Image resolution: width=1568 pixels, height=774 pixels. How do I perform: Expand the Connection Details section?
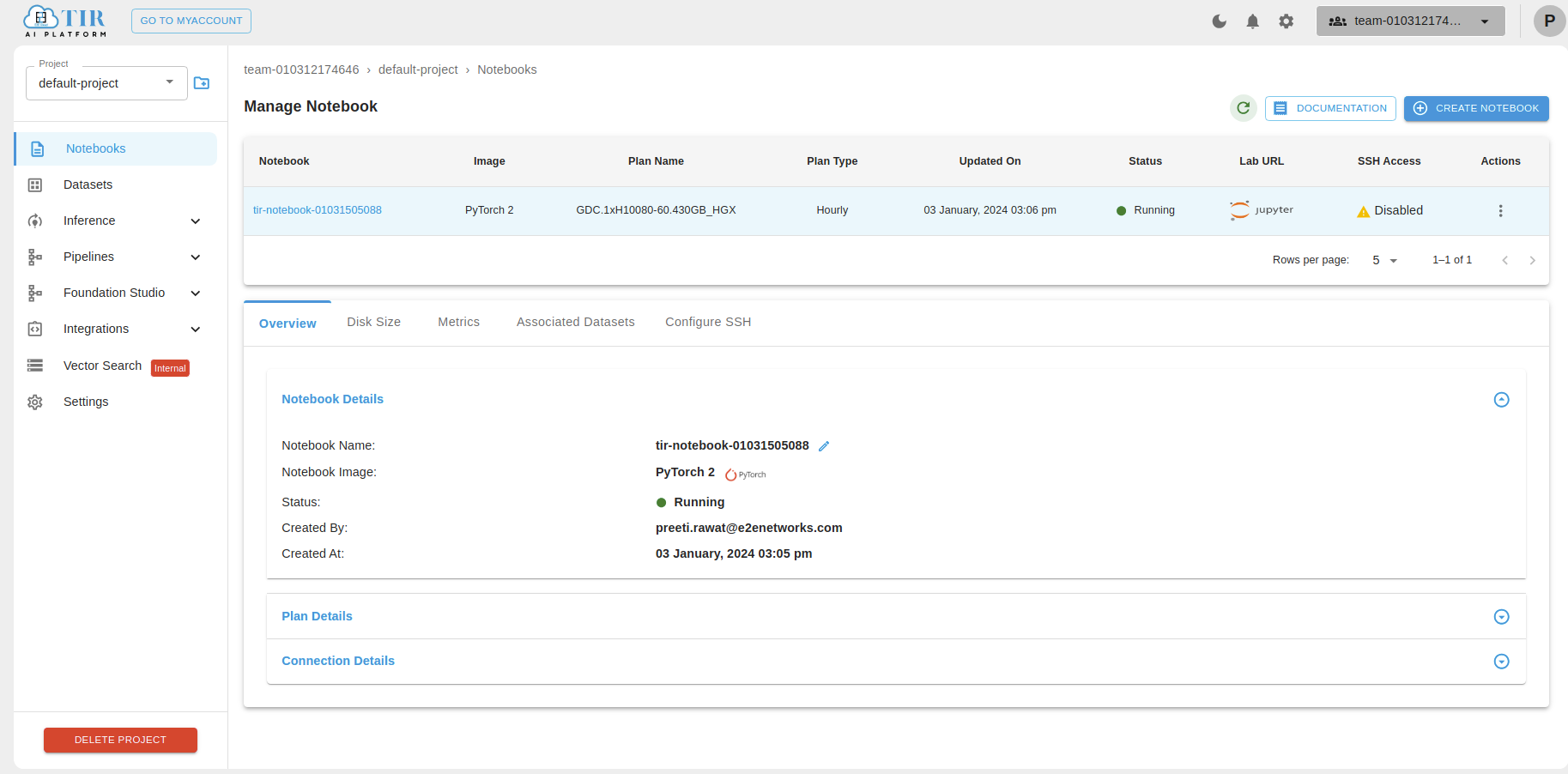pos(1501,662)
